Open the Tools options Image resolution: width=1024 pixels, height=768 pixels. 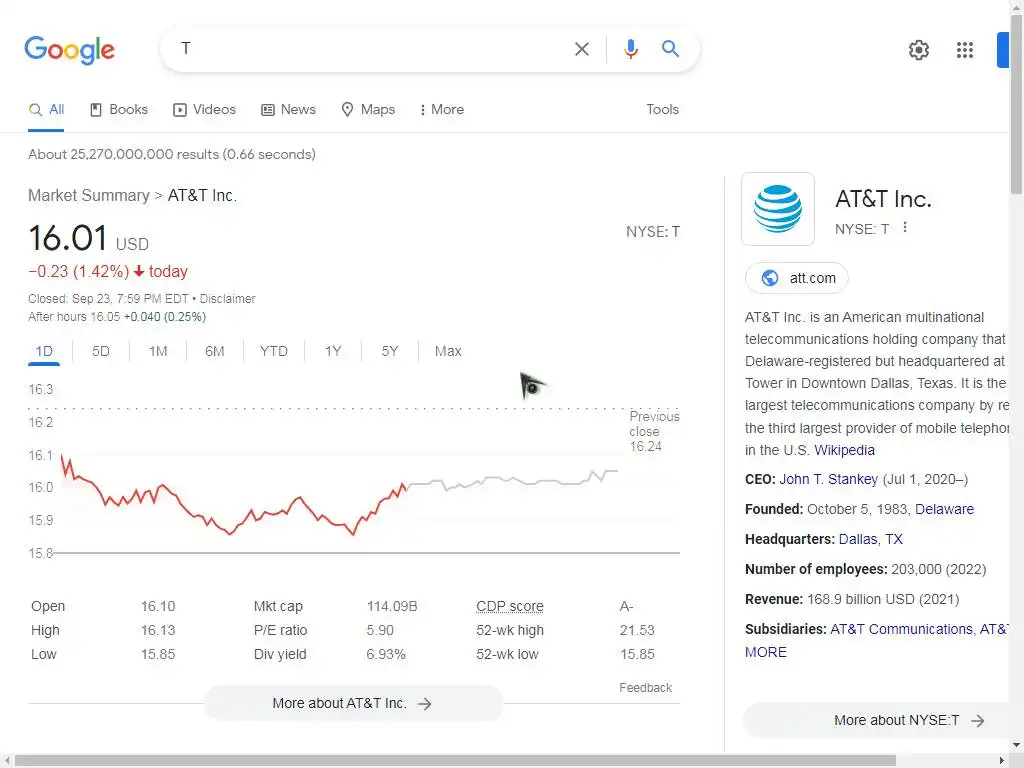[662, 110]
